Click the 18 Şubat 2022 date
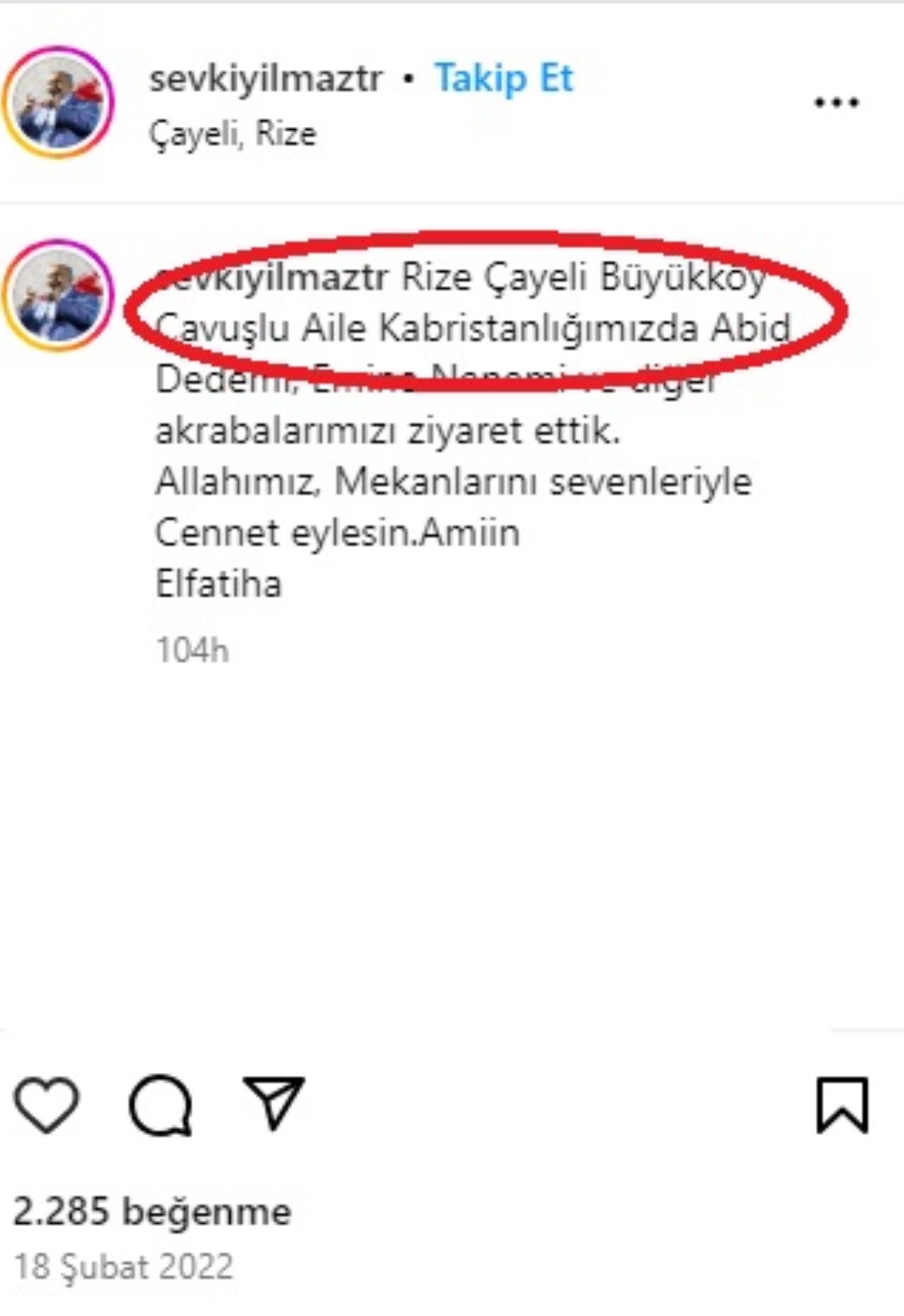The width and height of the screenshot is (904, 1316). 123,1267
